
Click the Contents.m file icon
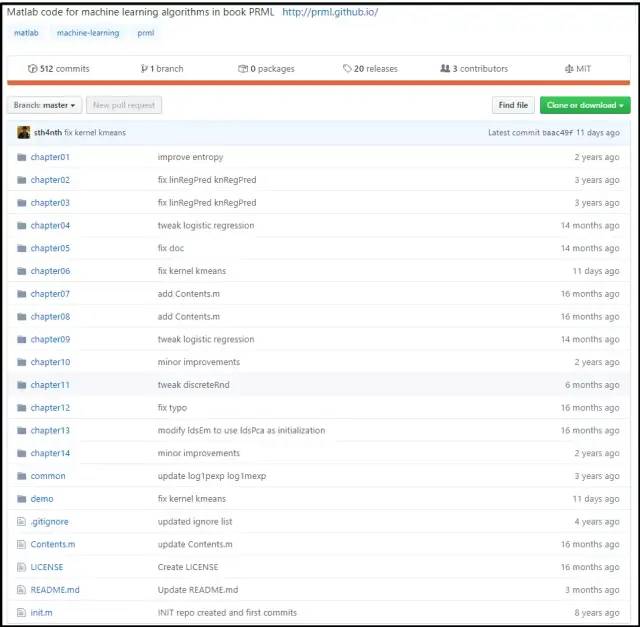click(x=21, y=545)
